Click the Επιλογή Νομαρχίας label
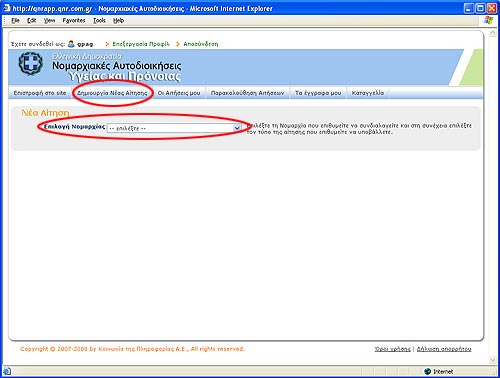This screenshot has width=500, height=378. (x=74, y=127)
